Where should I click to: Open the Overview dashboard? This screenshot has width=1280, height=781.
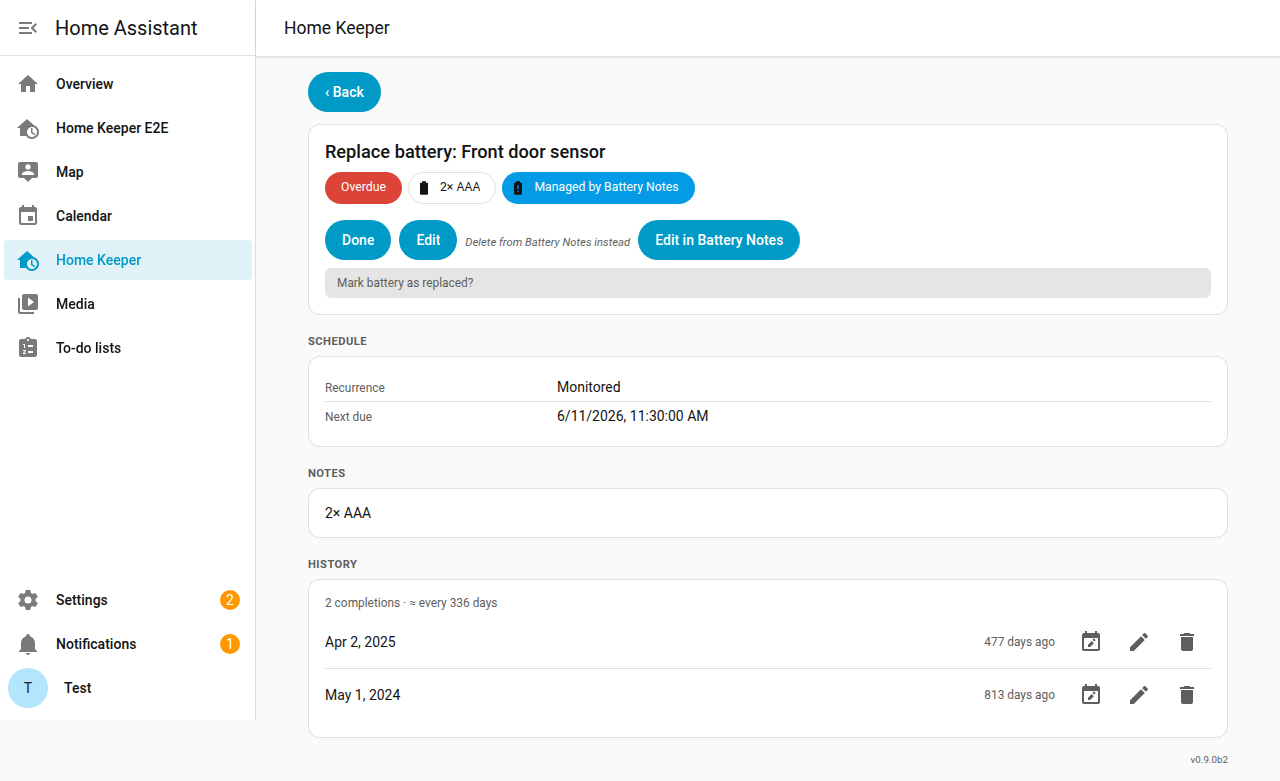click(128, 84)
